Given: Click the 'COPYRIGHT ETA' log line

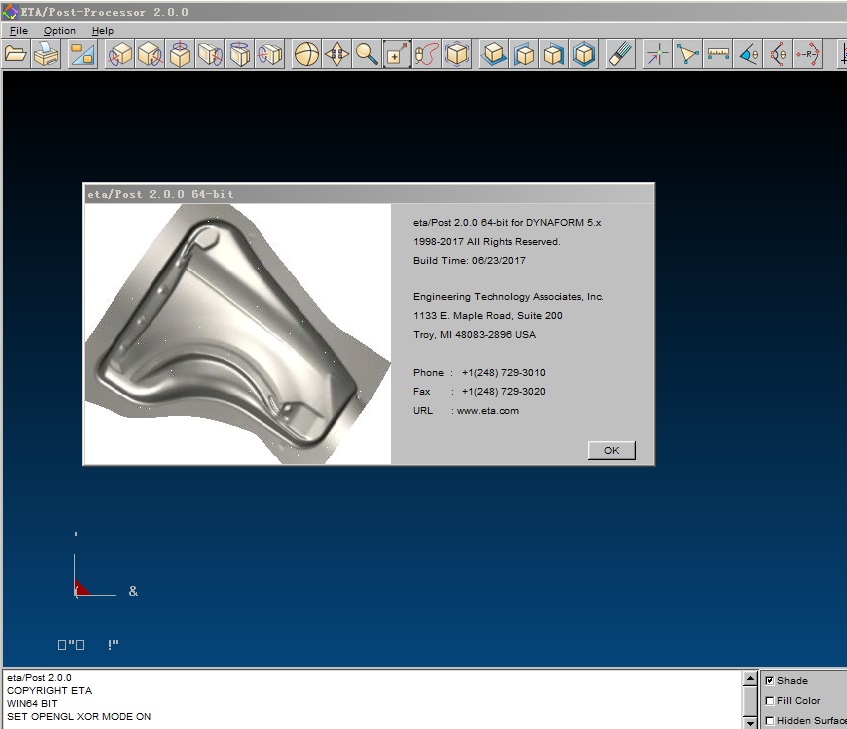Looking at the screenshot, I should pyautogui.click(x=49, y=691).
